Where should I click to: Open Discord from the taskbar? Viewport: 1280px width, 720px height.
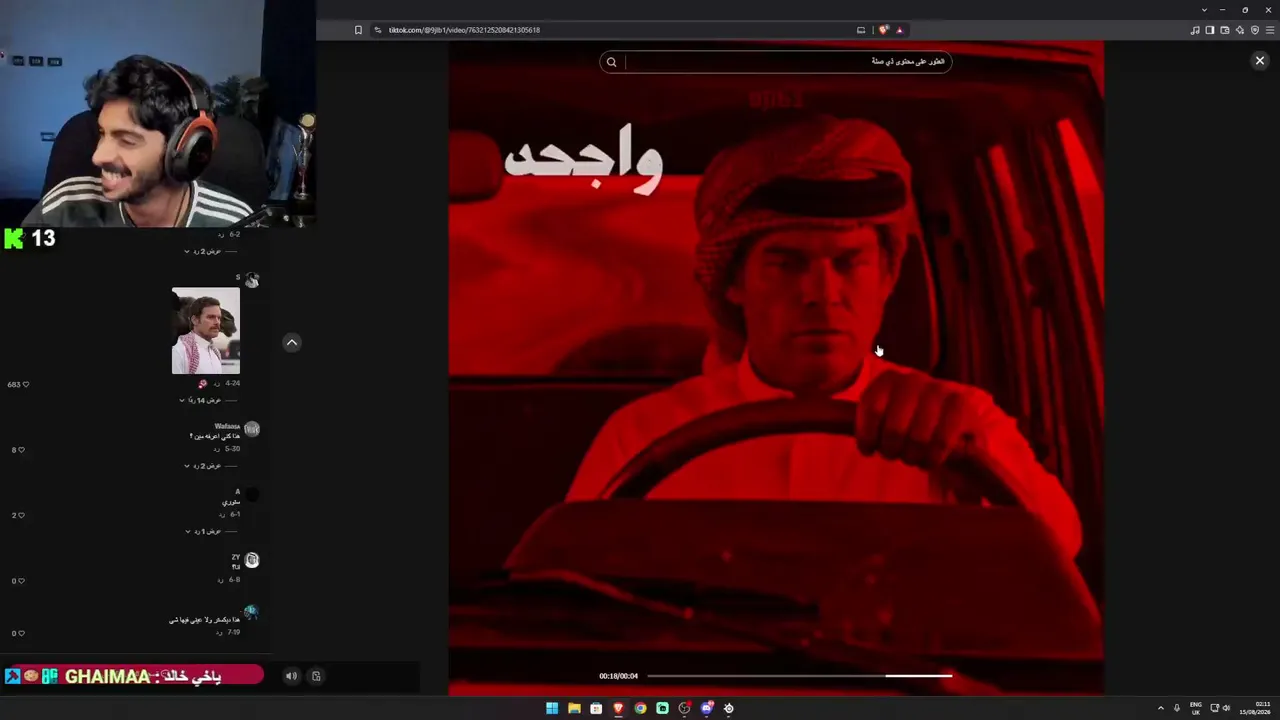click(x=707, y=708)
